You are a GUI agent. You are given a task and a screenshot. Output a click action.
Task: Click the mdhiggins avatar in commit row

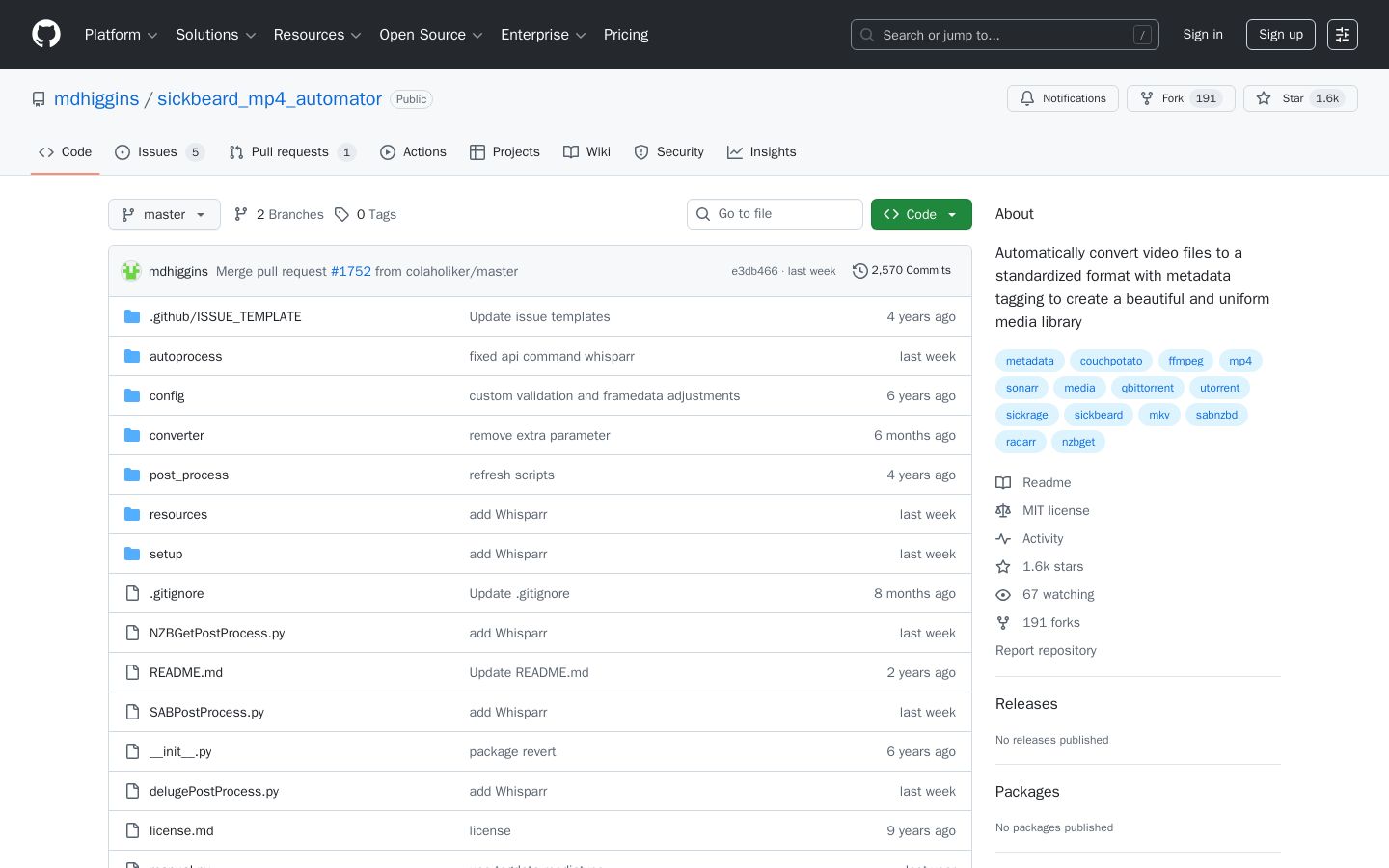coord(131,271)
